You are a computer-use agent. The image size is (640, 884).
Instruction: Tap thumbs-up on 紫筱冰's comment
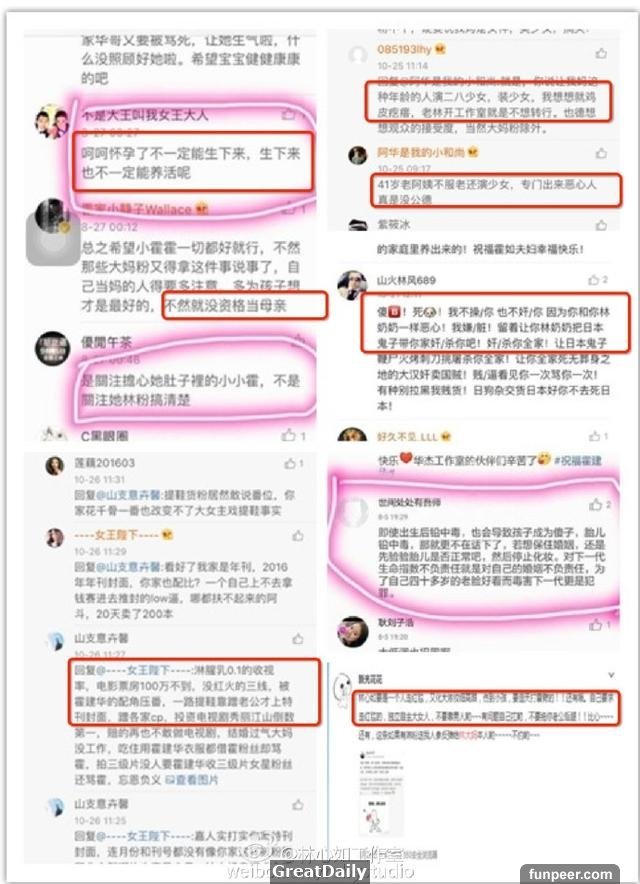point(601,225)
